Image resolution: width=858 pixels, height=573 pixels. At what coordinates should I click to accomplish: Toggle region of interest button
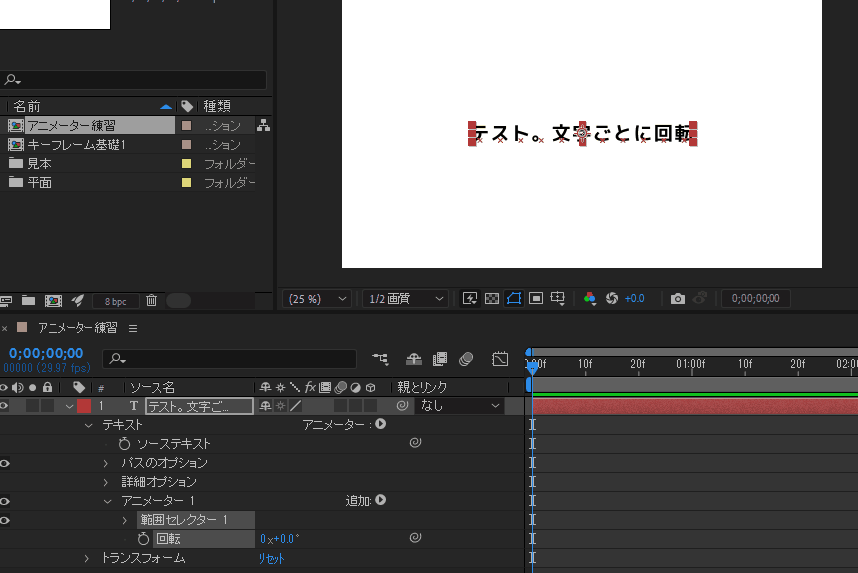tap(536, 298)
